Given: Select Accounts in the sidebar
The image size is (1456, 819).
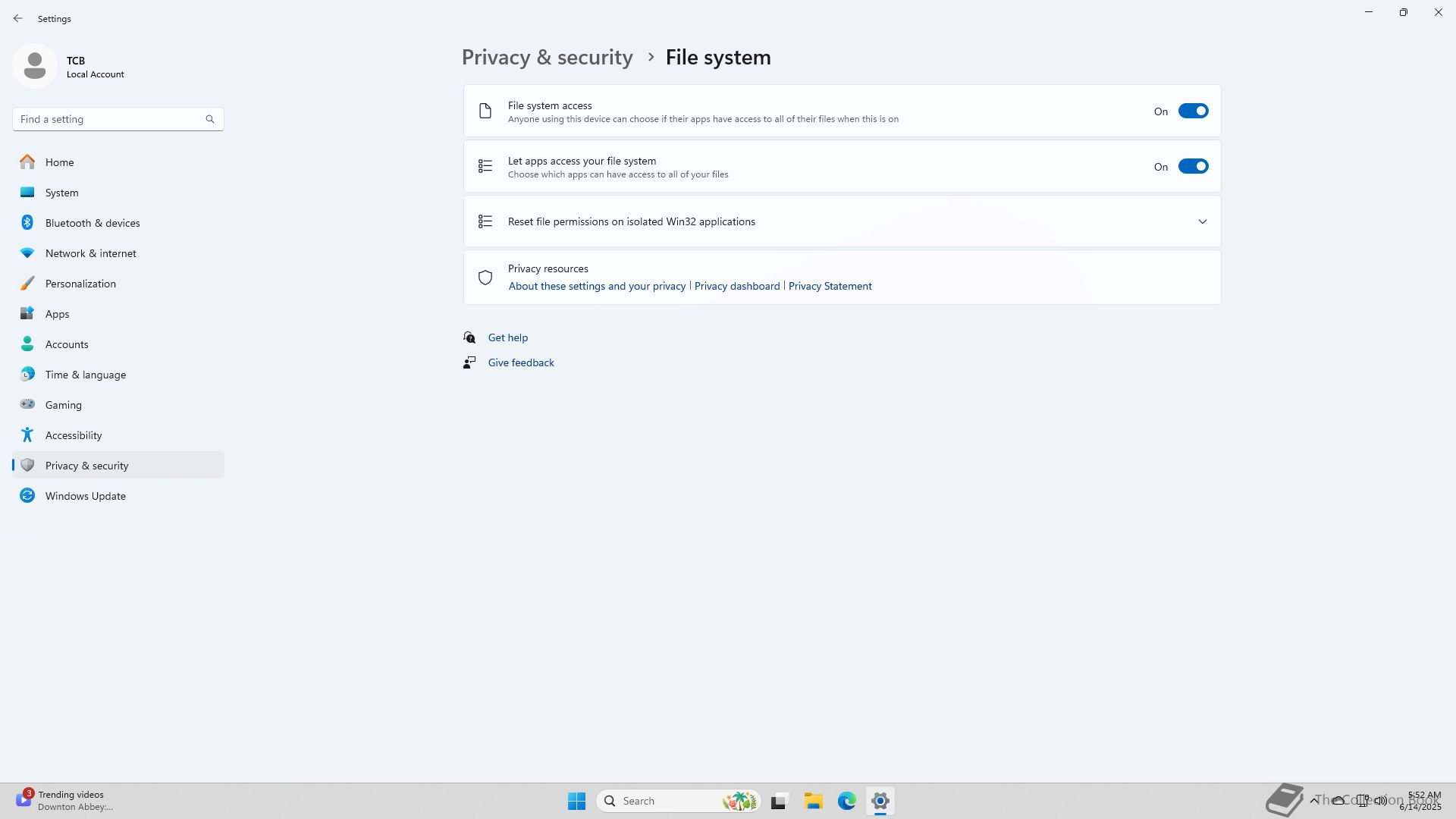Looking at the screenshot, I should (x=66, y=344).
